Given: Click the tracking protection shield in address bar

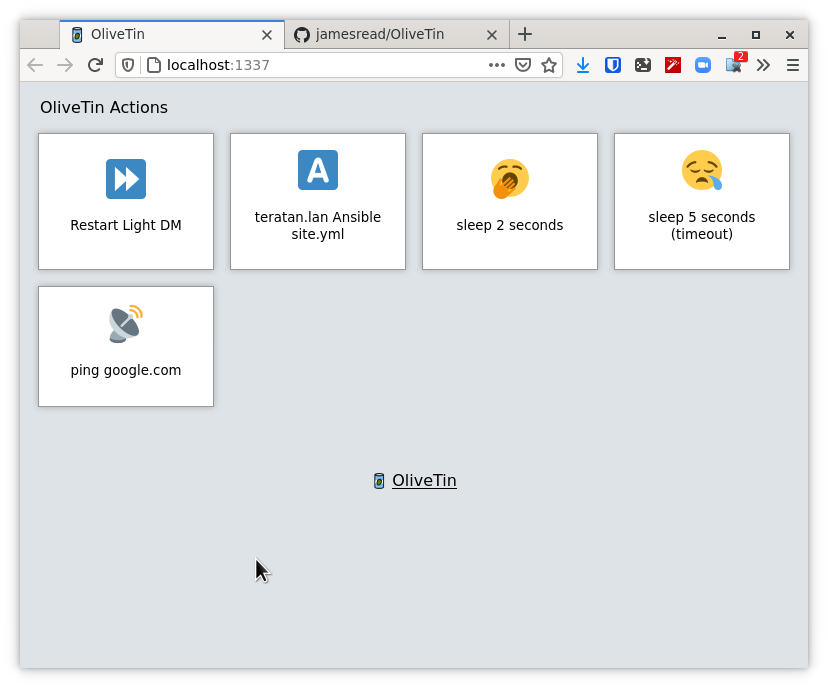Looking at the screenshot, I should point(130,64).
